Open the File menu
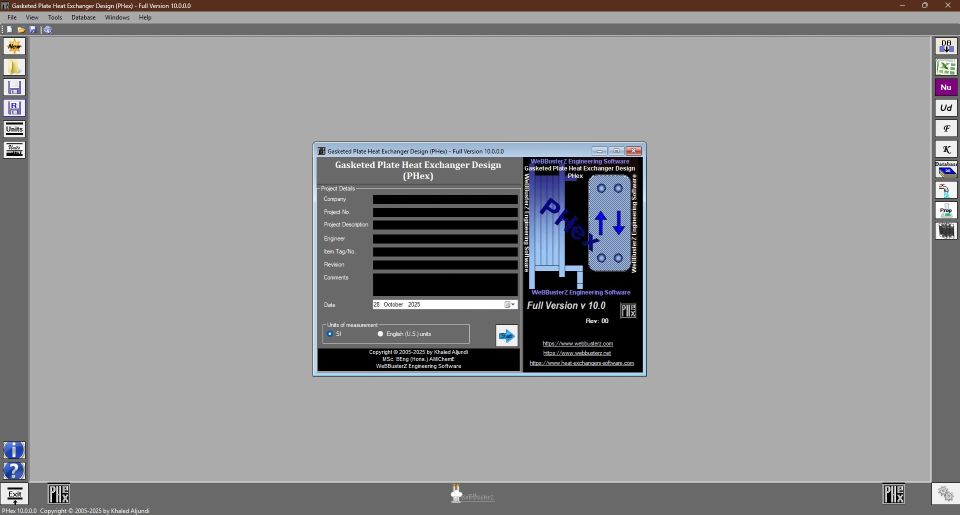This screenshot has height=515, width=960. tap(12, 17)
